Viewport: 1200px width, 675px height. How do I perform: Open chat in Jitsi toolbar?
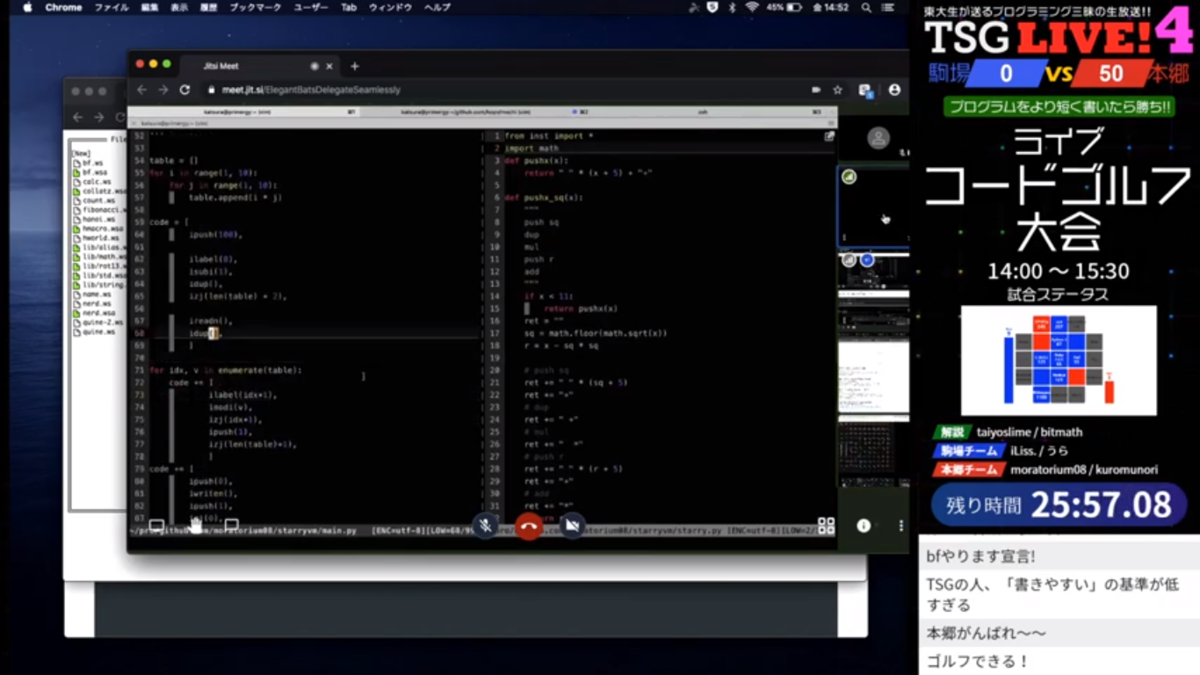(231, 525)
